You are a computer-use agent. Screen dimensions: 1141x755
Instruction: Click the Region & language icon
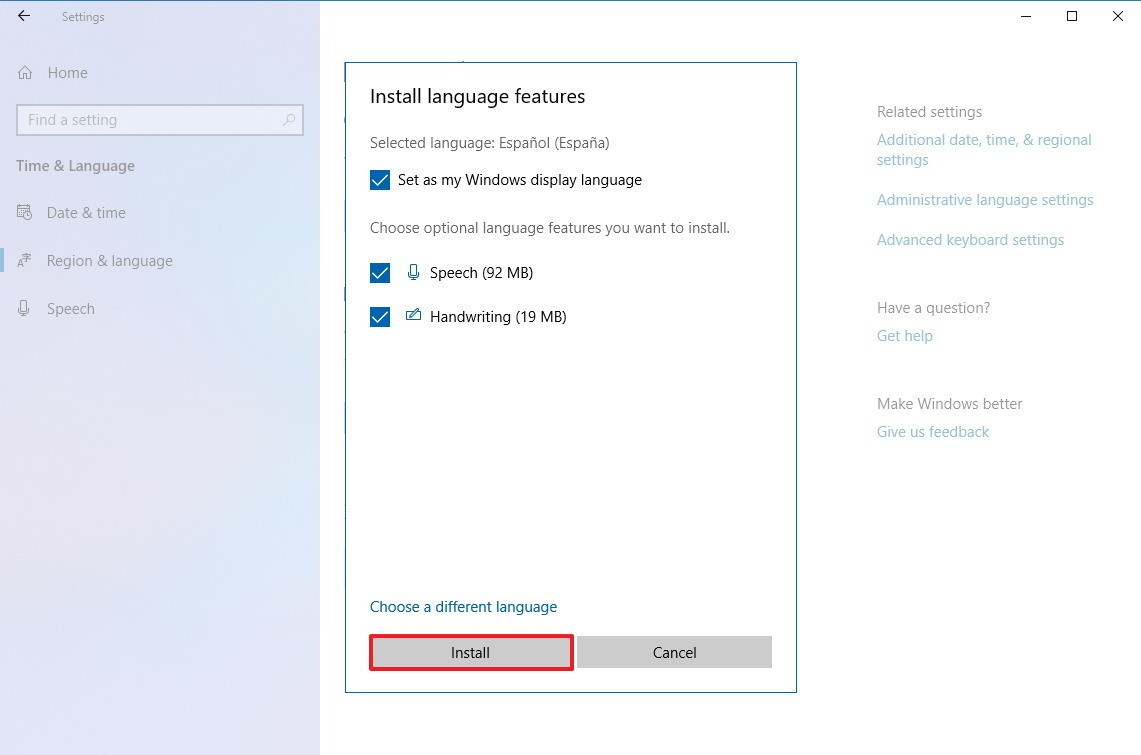[24, 260]
